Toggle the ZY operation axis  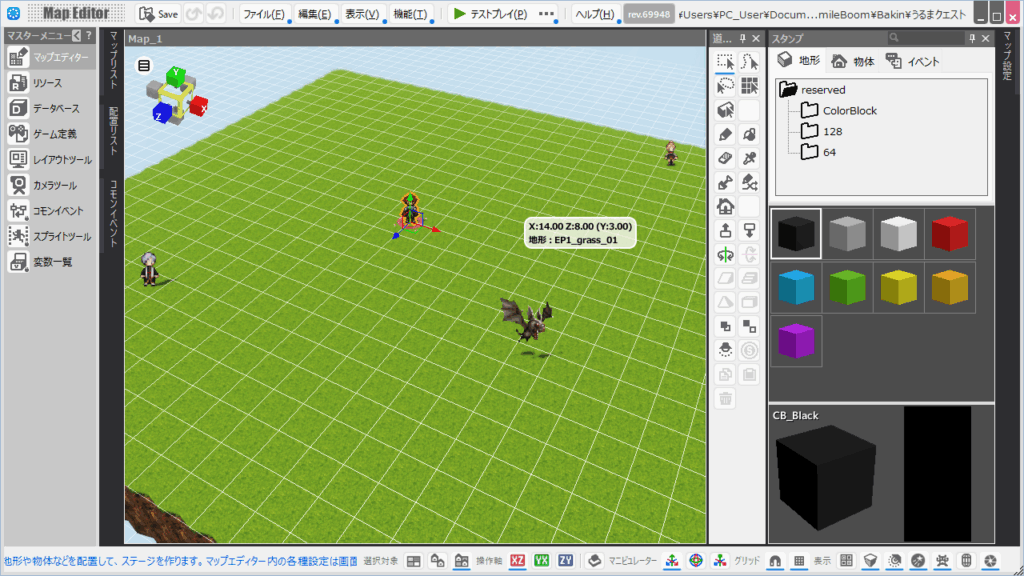[x=566, y=561]
